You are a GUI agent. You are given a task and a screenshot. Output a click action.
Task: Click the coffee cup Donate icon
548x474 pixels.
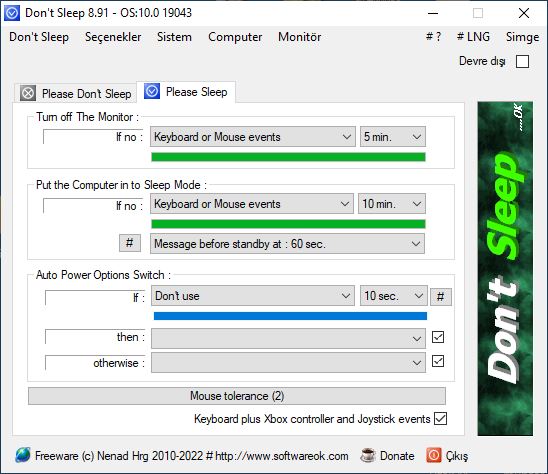[x=368, y=455]
